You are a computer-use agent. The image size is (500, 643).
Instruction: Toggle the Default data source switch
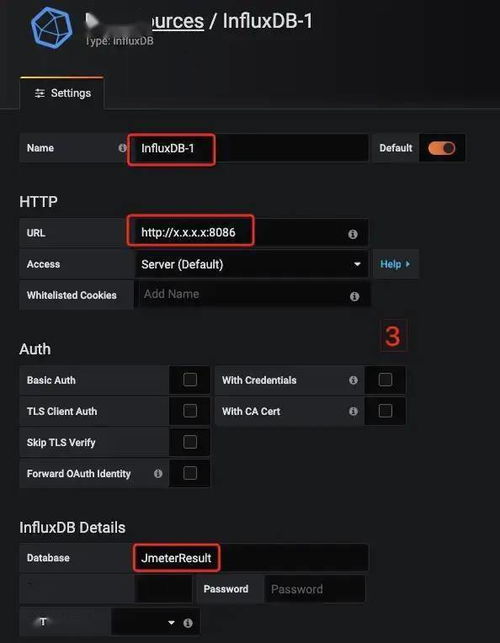pos(442,148)
